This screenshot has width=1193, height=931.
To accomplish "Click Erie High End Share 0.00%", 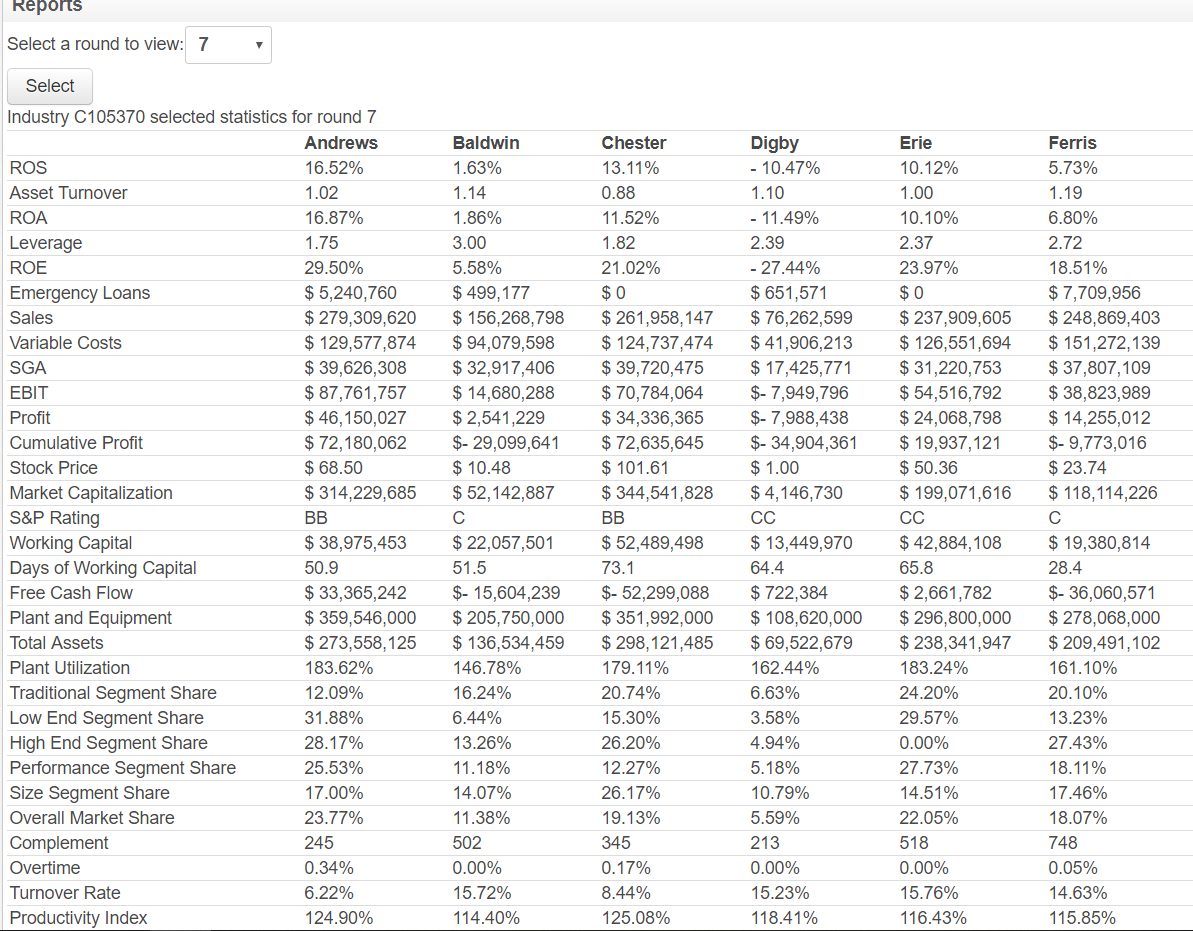I will point(924,743).
